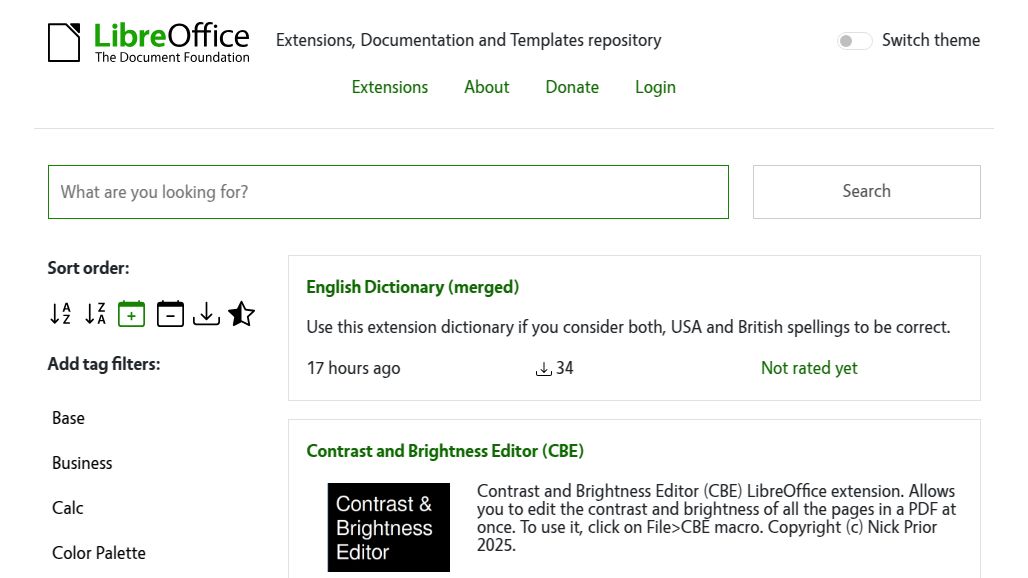Sort by newest date (calendar plus icon)
The width and height of the screenshot is (1028, 578).
[x=131, y=314]
